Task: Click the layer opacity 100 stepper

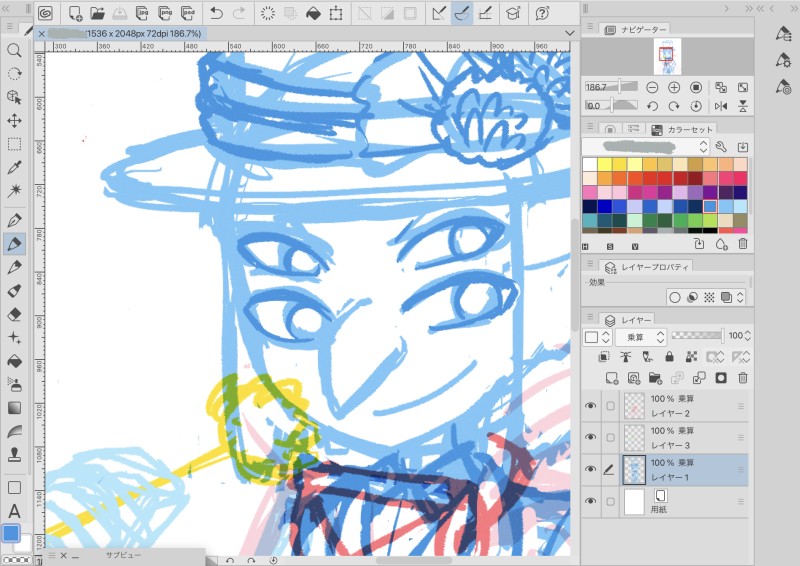Action: [x=747, y=335]
